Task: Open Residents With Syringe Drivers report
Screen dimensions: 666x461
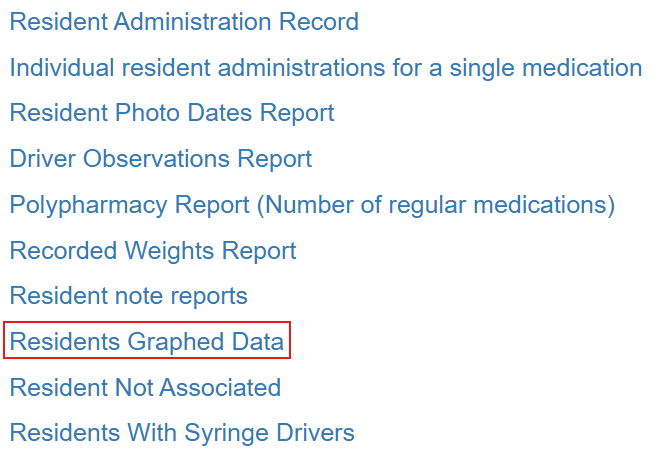Action: pyautogui.click(x=182, y=433)
